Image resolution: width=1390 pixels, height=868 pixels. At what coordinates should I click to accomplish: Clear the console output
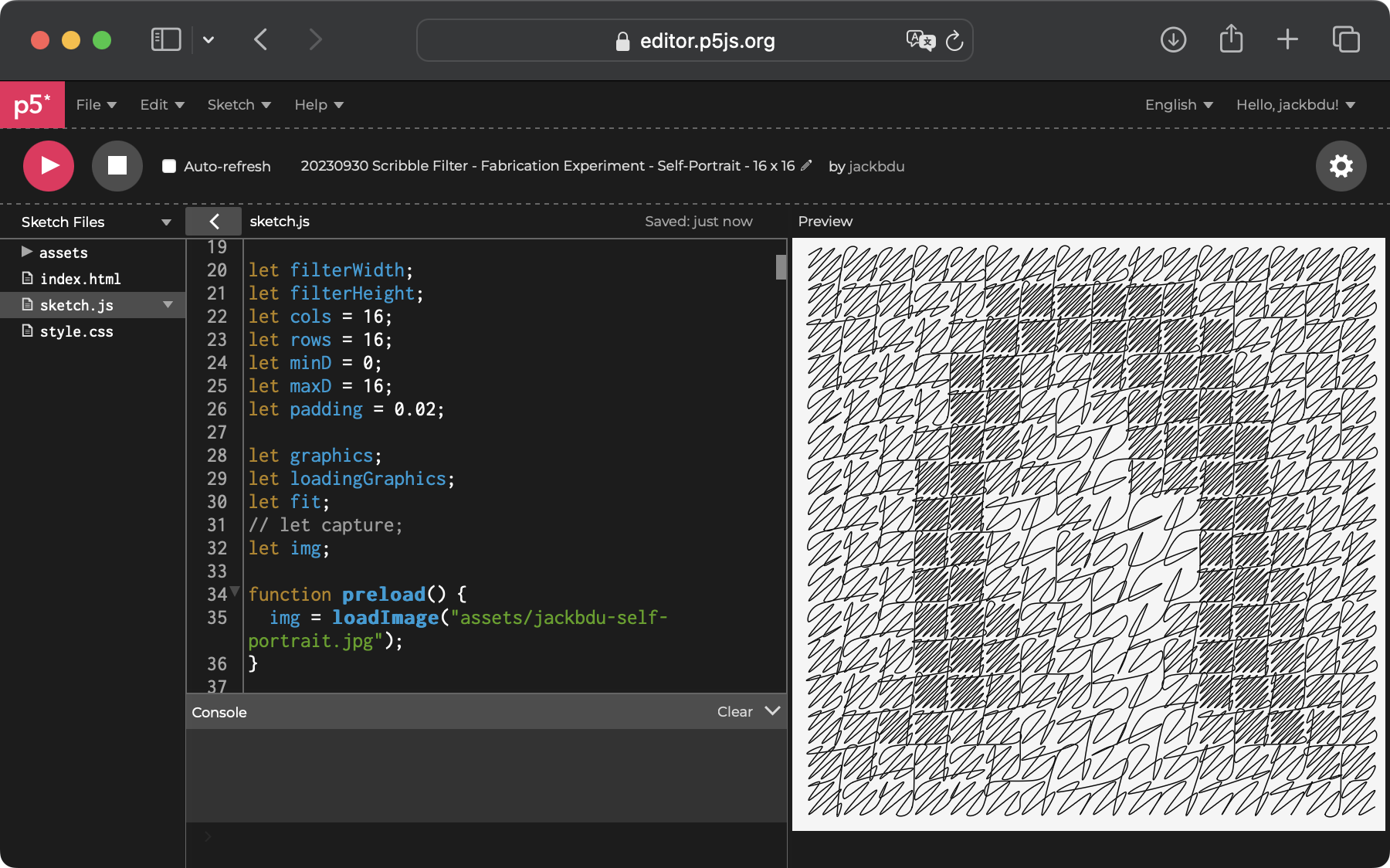pos(734,712)
